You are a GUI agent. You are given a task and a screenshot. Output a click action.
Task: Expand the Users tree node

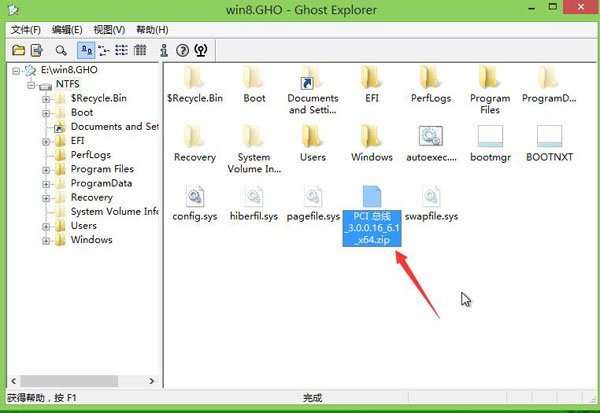pos(46,227)
